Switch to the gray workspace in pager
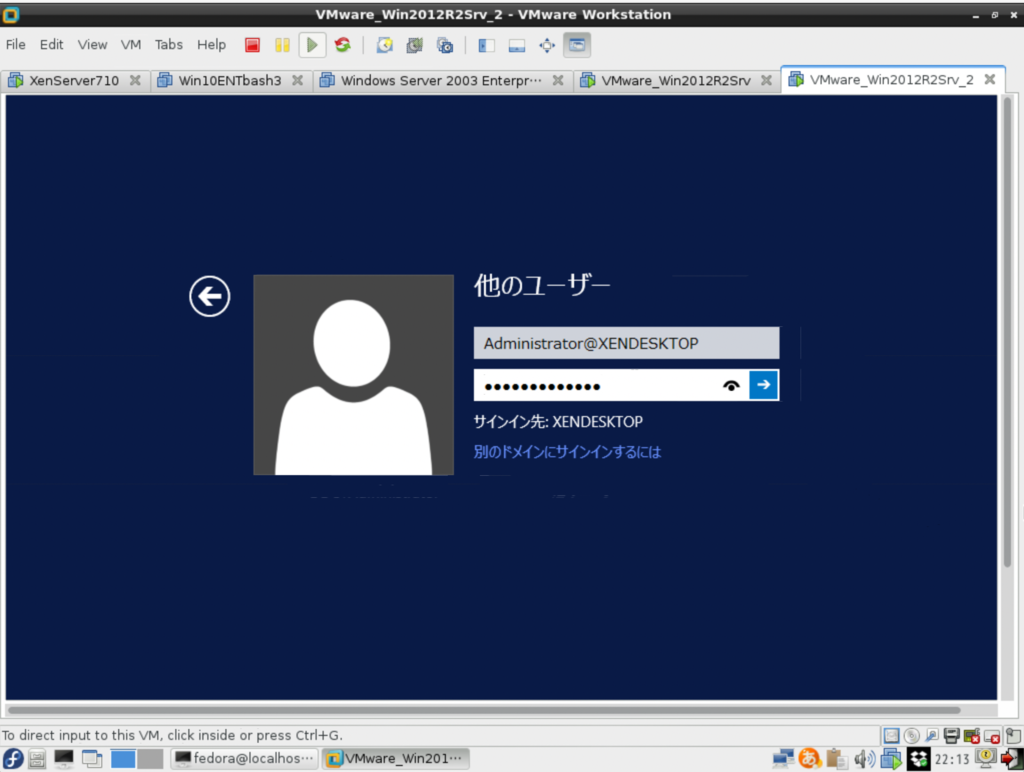Screen dimensions: 1024x772 click(150, 758)
